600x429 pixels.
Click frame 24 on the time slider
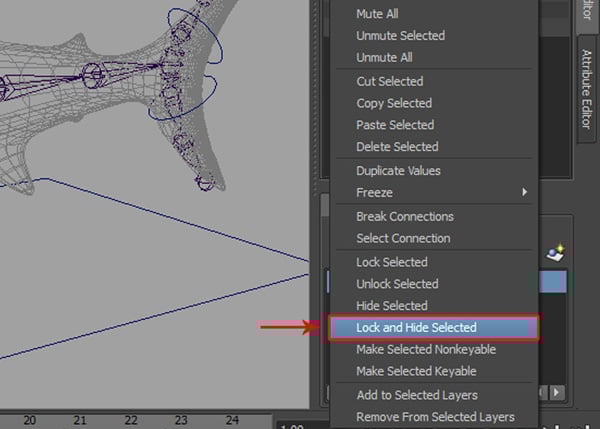click(232, 421)
